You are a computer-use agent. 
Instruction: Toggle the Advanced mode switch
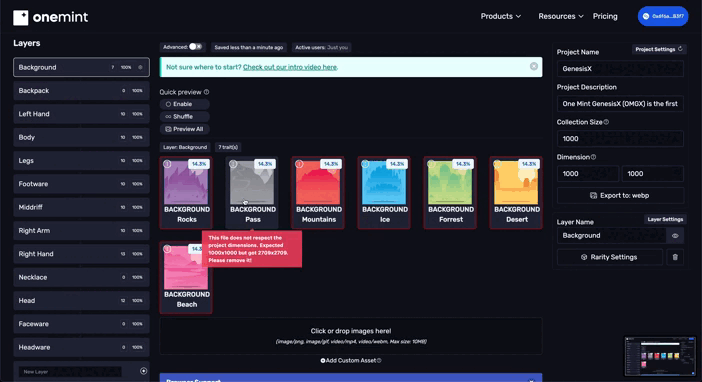[x=195, y=47]
